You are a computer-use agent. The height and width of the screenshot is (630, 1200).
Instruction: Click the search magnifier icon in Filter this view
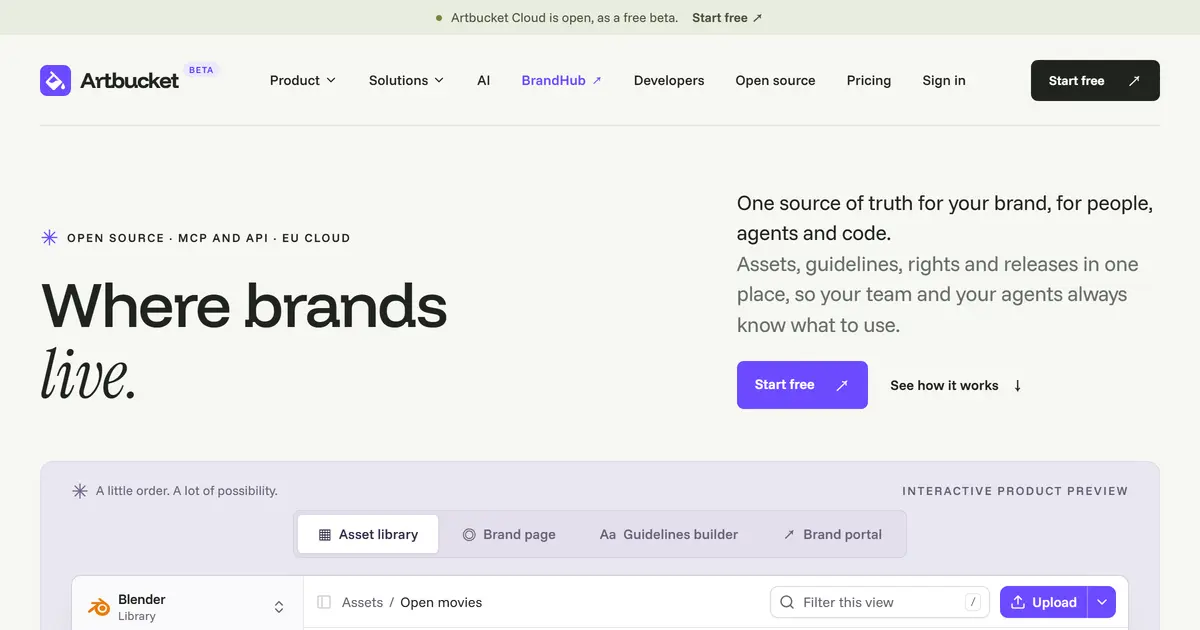(788, 602)
